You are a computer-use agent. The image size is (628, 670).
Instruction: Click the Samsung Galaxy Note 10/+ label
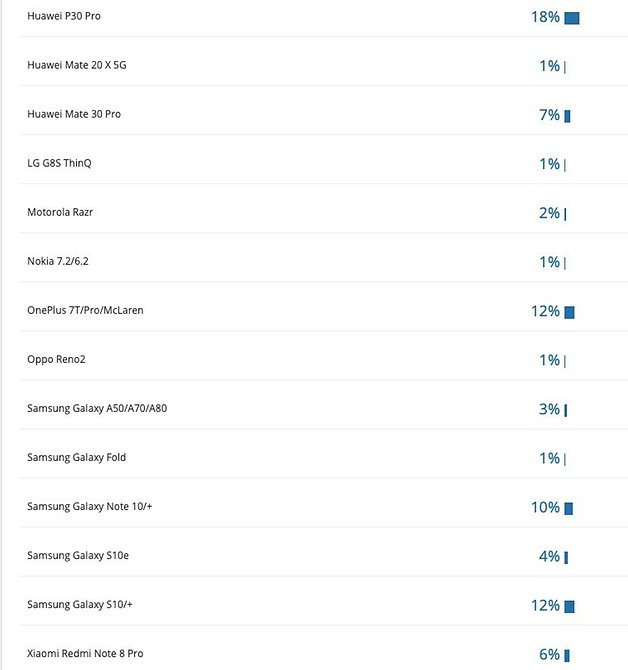pos(89,507)
